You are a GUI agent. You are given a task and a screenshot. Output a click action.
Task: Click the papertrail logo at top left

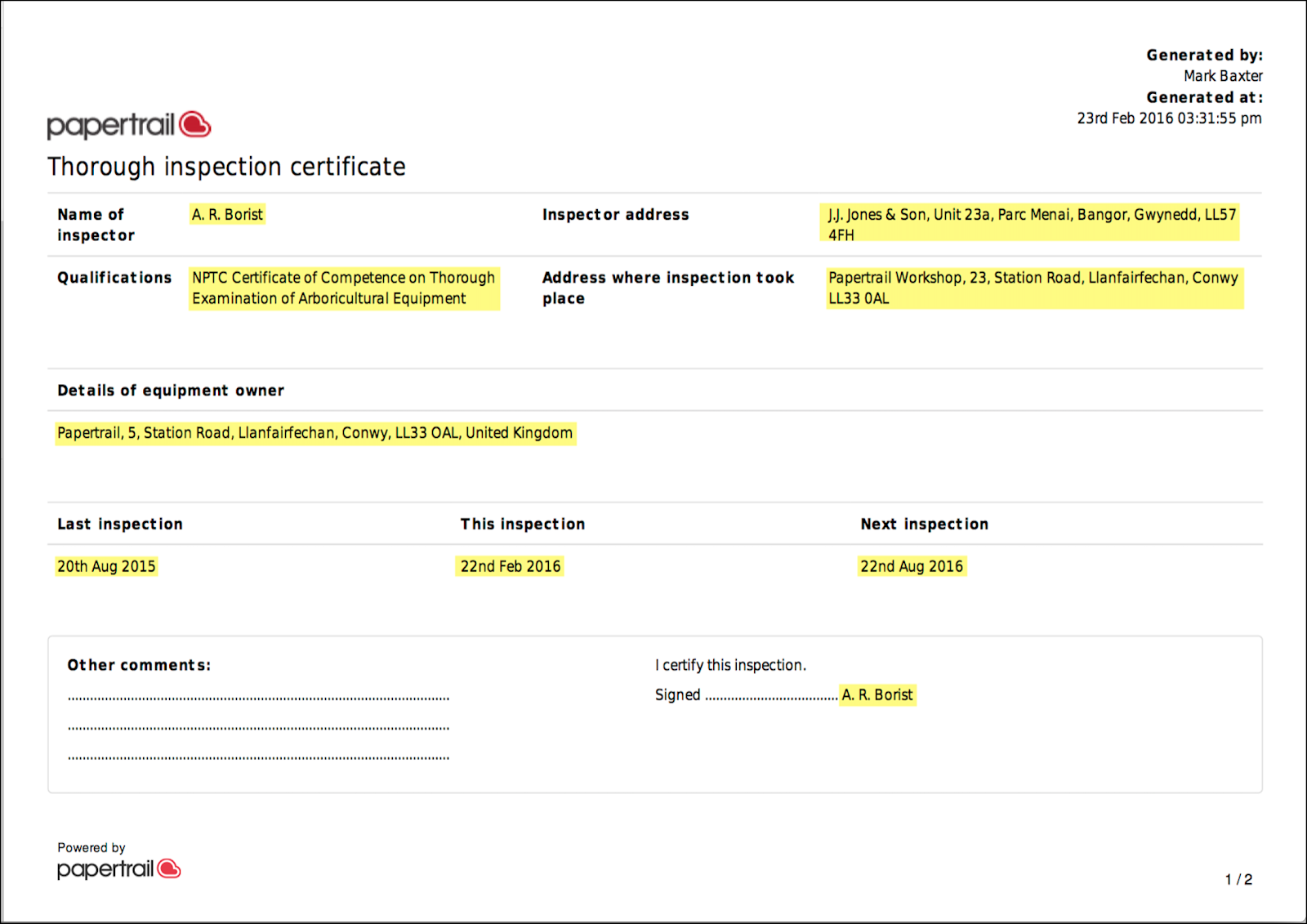pos(129,125)
